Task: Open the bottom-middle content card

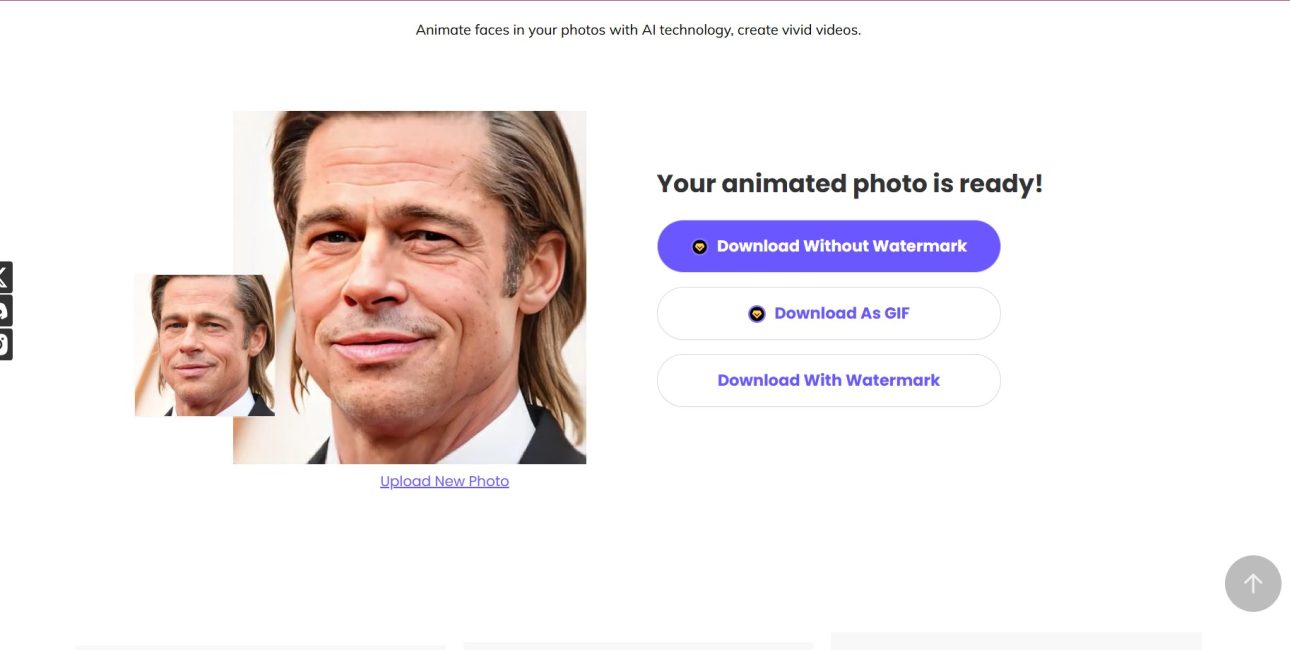Action: coord(638,645)
